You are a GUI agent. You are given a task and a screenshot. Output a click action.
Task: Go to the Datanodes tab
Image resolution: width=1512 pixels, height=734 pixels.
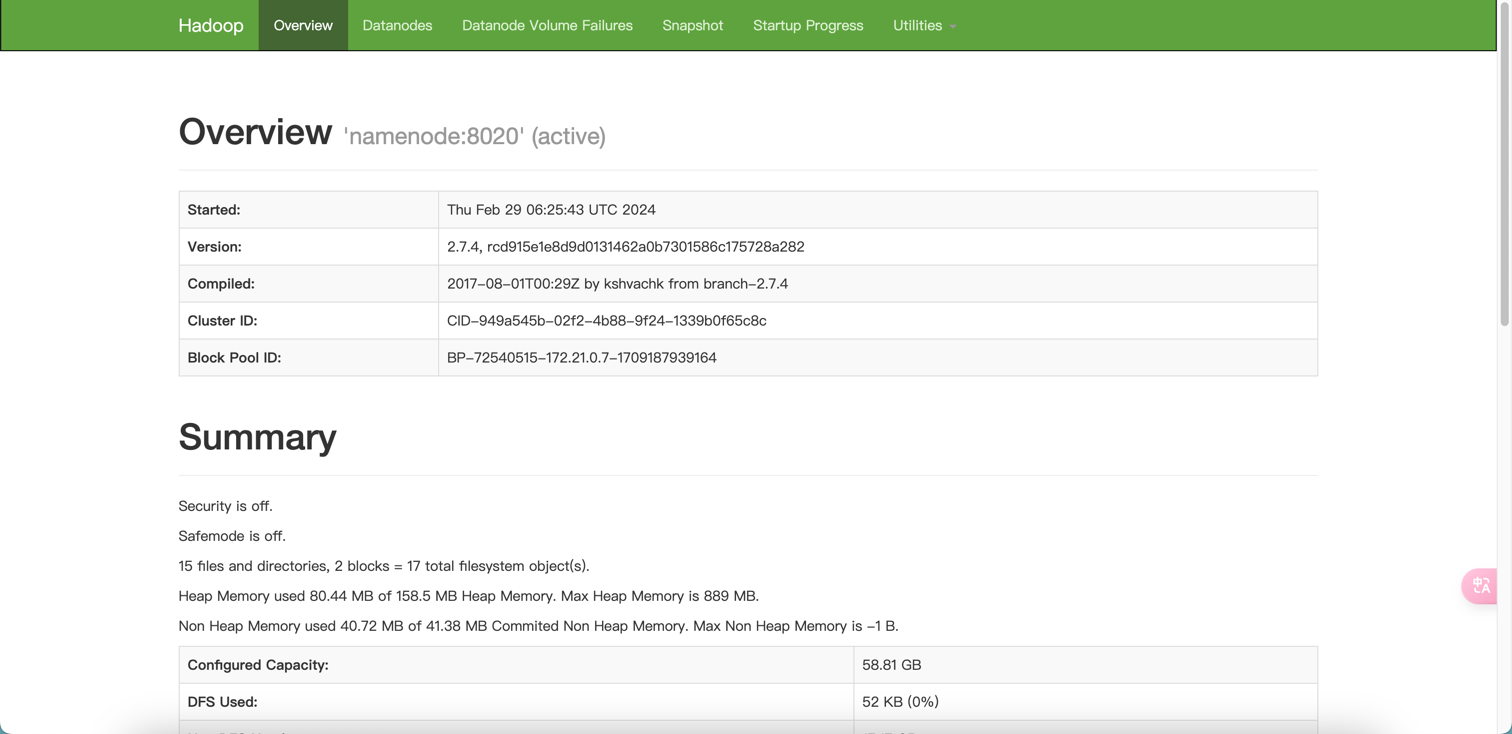click(397, 25)
